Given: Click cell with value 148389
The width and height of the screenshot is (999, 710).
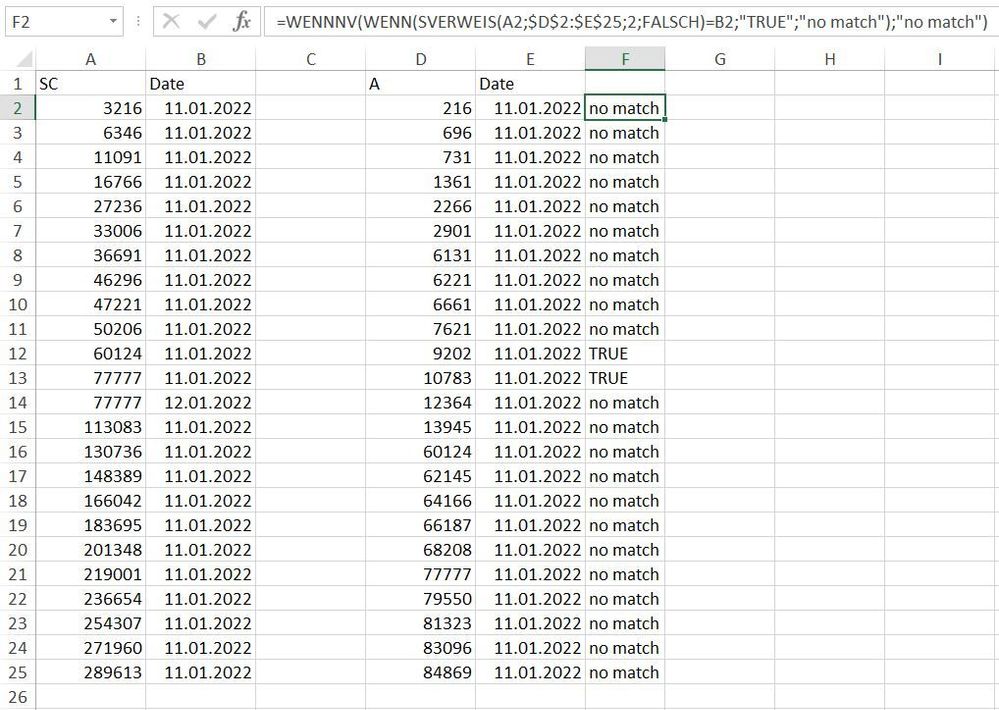Looking at the screenshot, I should coord(90,476).
